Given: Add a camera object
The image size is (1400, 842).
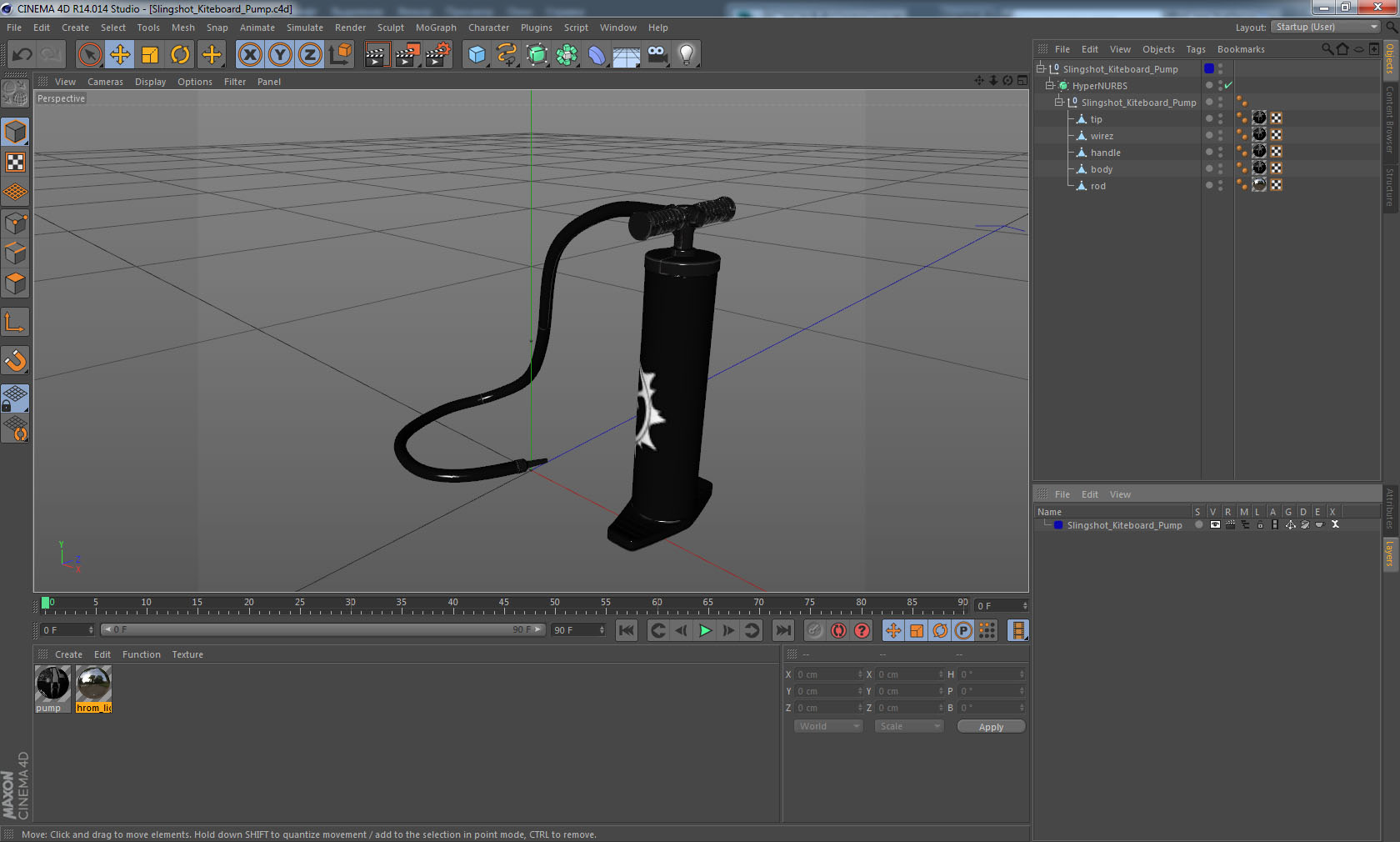Looking at the screenshot, I should click(657, 55).
